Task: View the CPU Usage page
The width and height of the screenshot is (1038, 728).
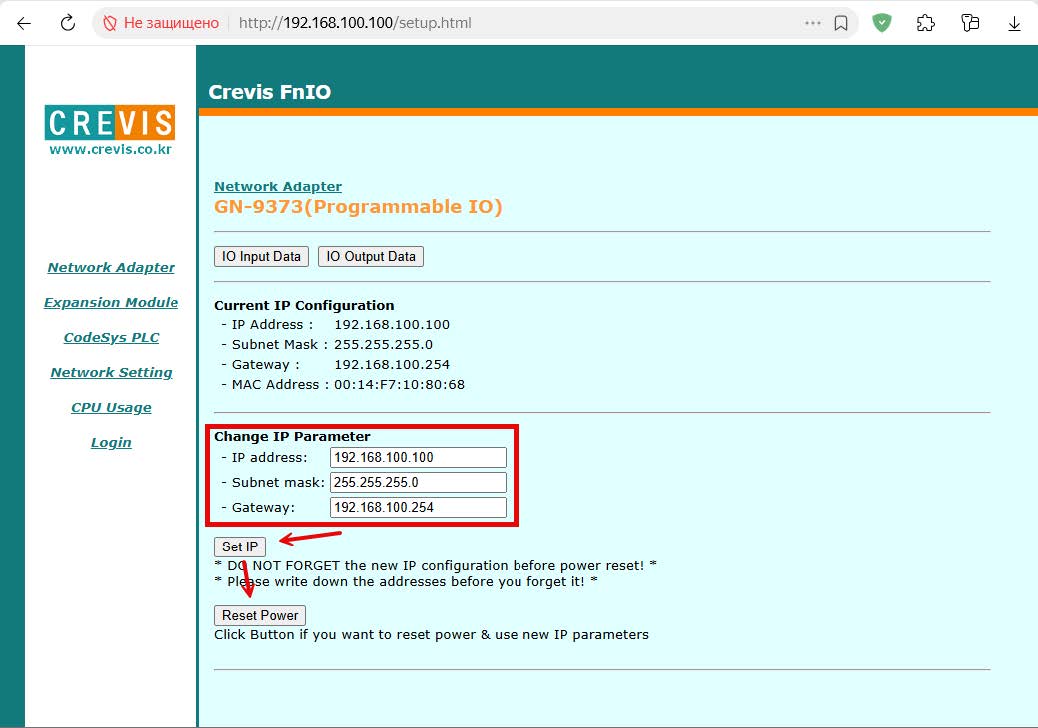Action: [111, 408]
